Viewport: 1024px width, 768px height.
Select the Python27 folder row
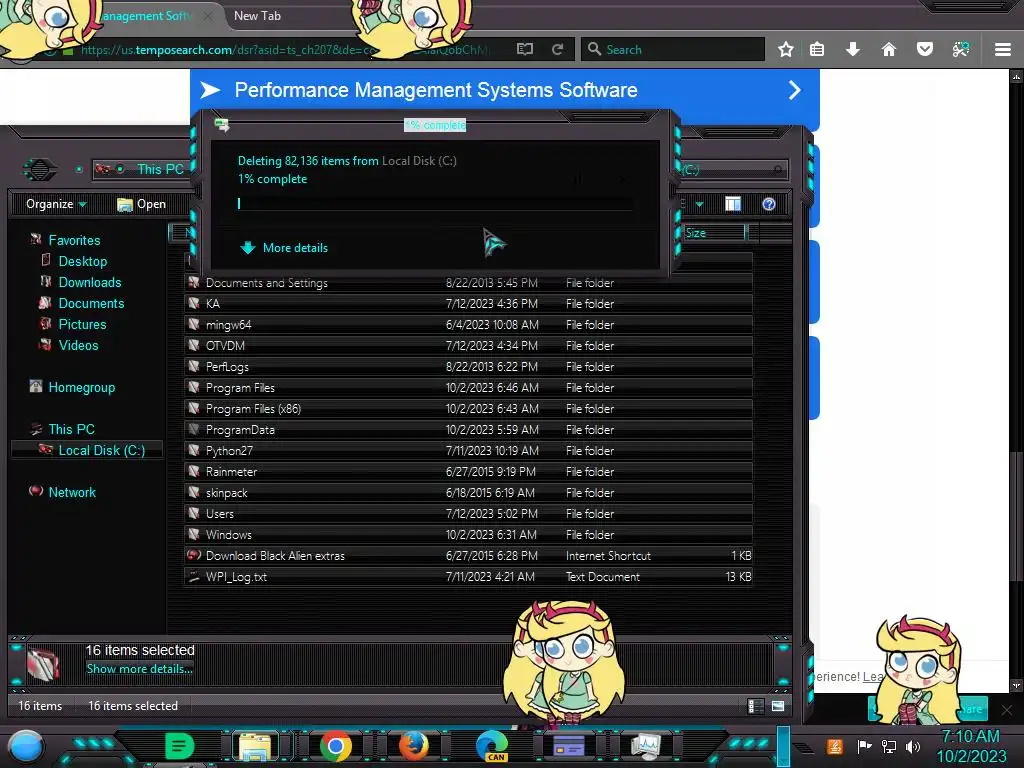(468, 451)
